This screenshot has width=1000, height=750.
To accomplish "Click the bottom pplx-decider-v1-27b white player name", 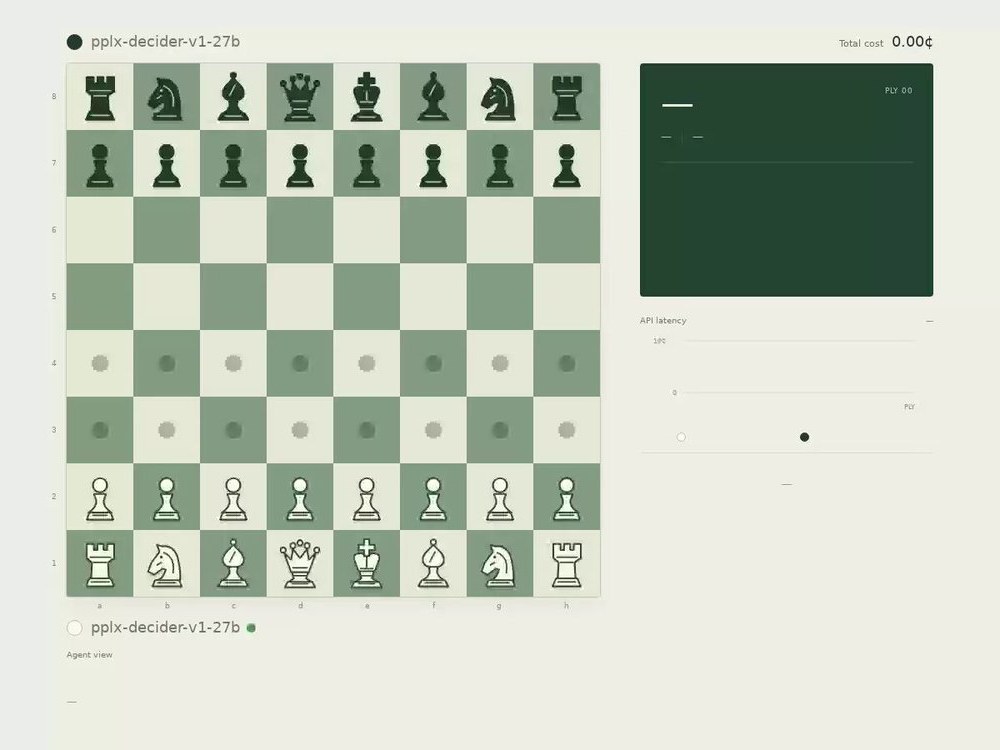I will click(165, 628).
